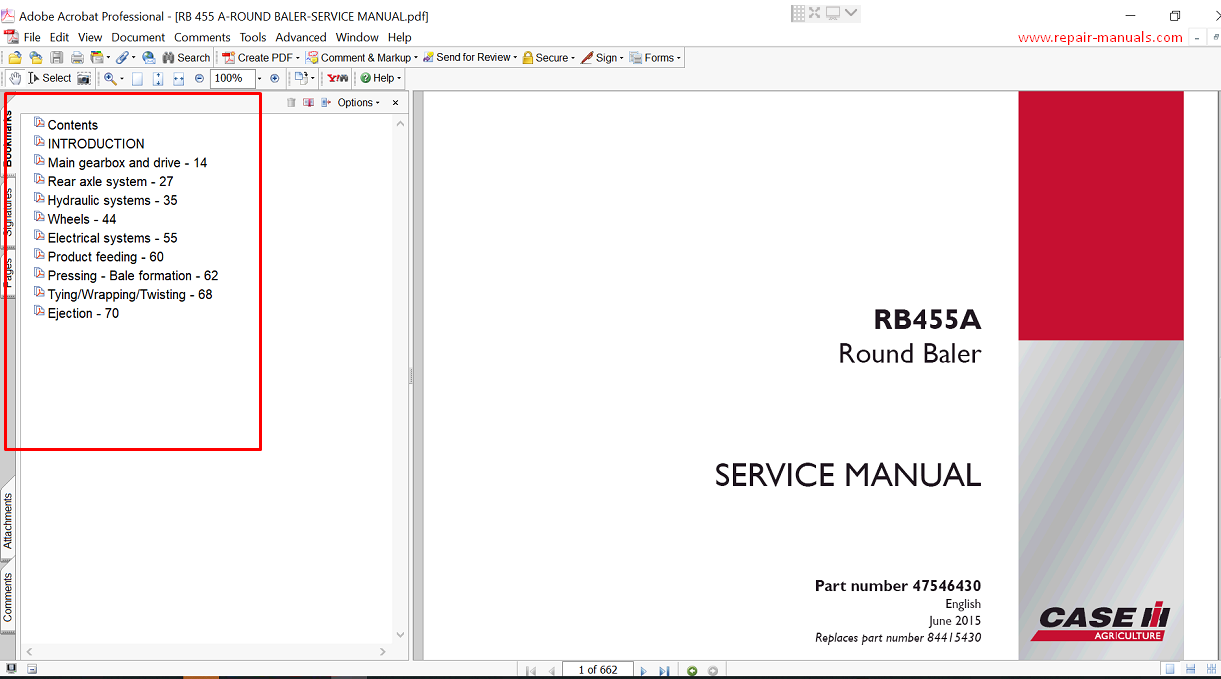Viewport: 1221px width, 679px height.
Task: Click the Save disk icon
Action: click(x=57, y=58)
